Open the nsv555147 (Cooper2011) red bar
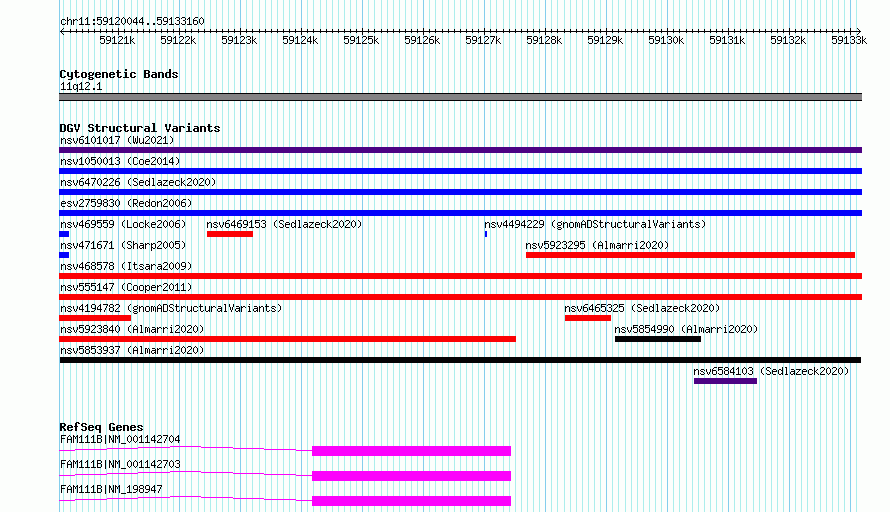Screen dimensions: 890x512 coord(460,297)
